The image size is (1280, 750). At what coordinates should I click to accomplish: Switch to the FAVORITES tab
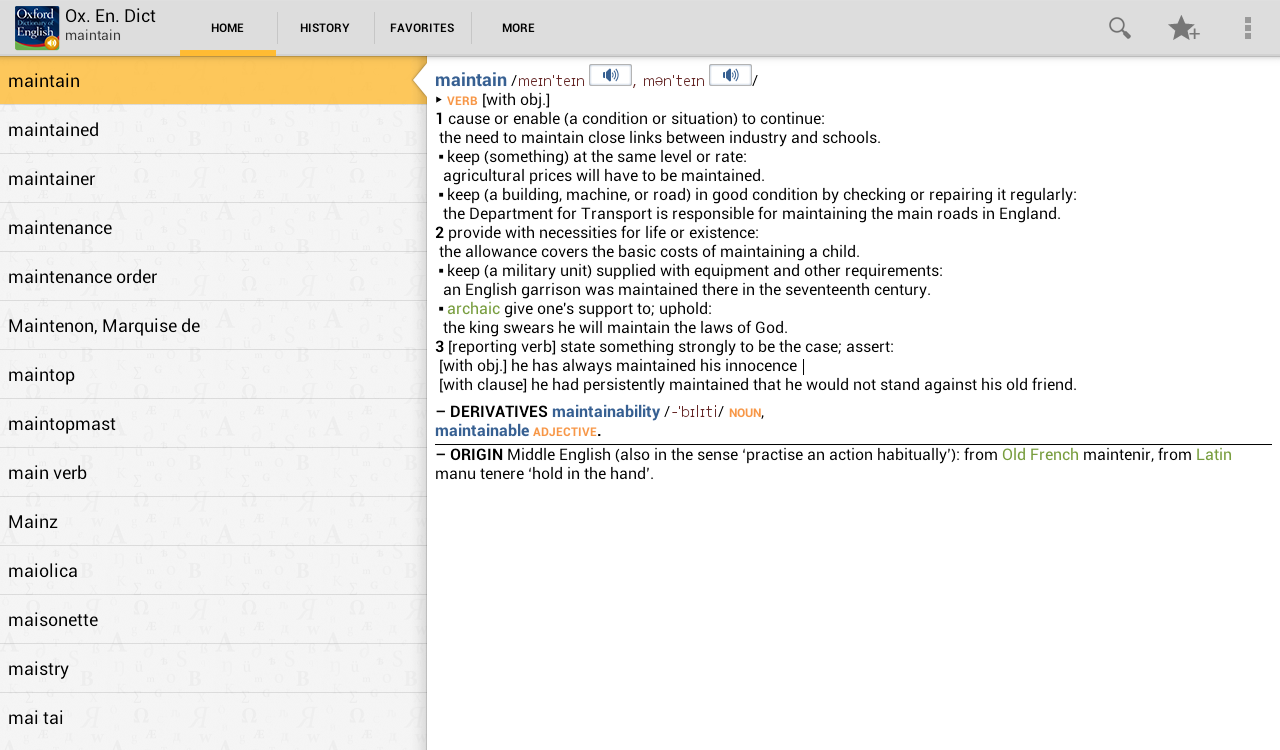pos(422,27)
